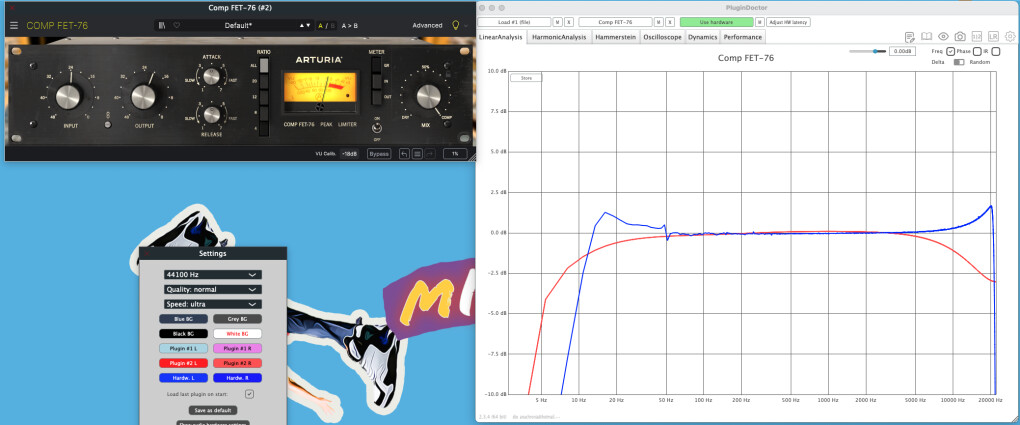Click the X next to Load #1 slot
This screenshot has height=425, width=1020.
pos(569,22)
